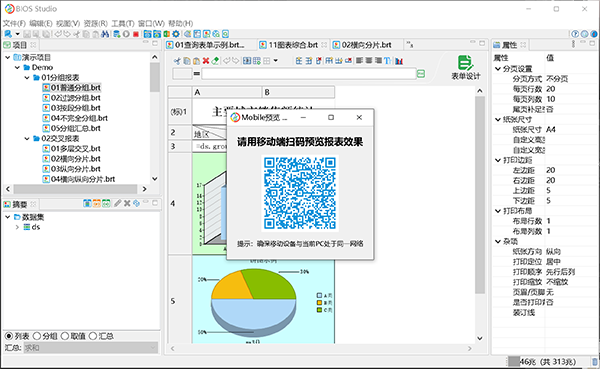Click the align right icon in report toolbar
This screenshot has width=600, height=369.
(378, 61)
